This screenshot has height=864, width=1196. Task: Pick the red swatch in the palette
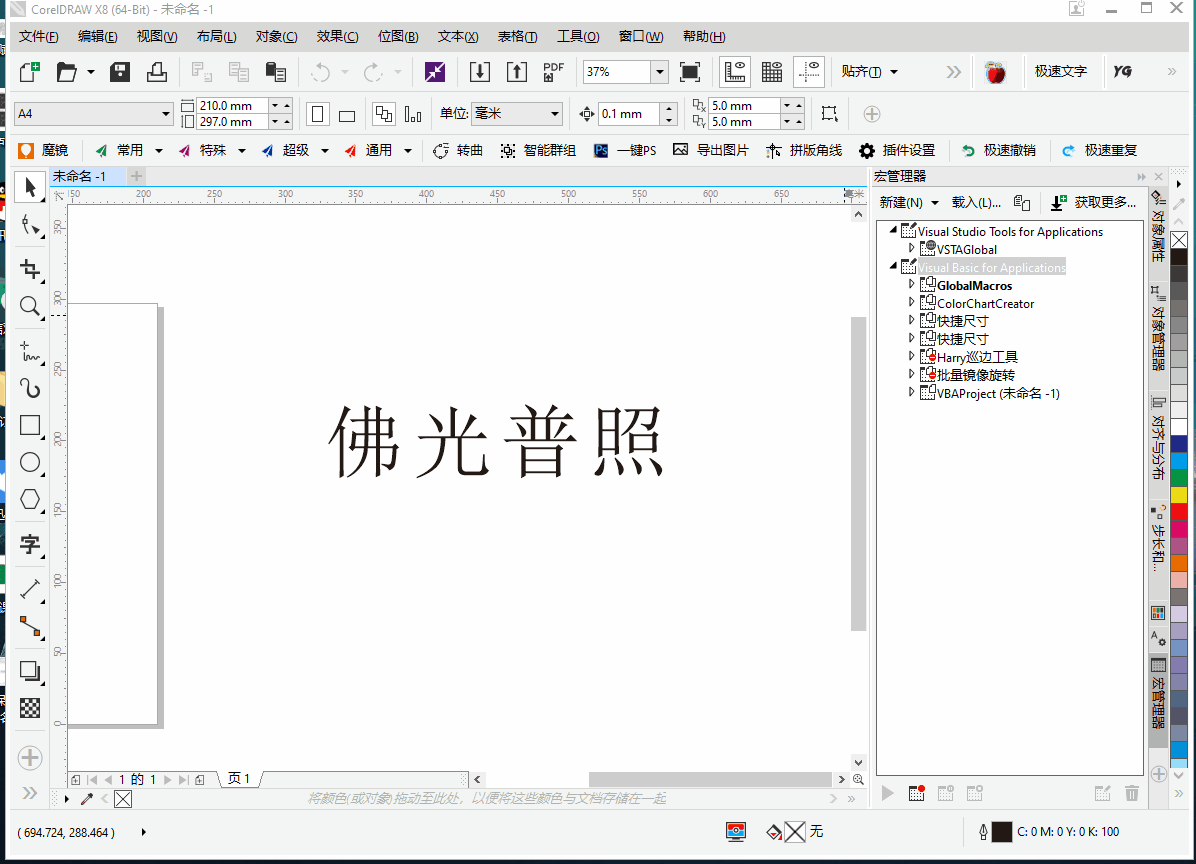(x=1178, y=511)
